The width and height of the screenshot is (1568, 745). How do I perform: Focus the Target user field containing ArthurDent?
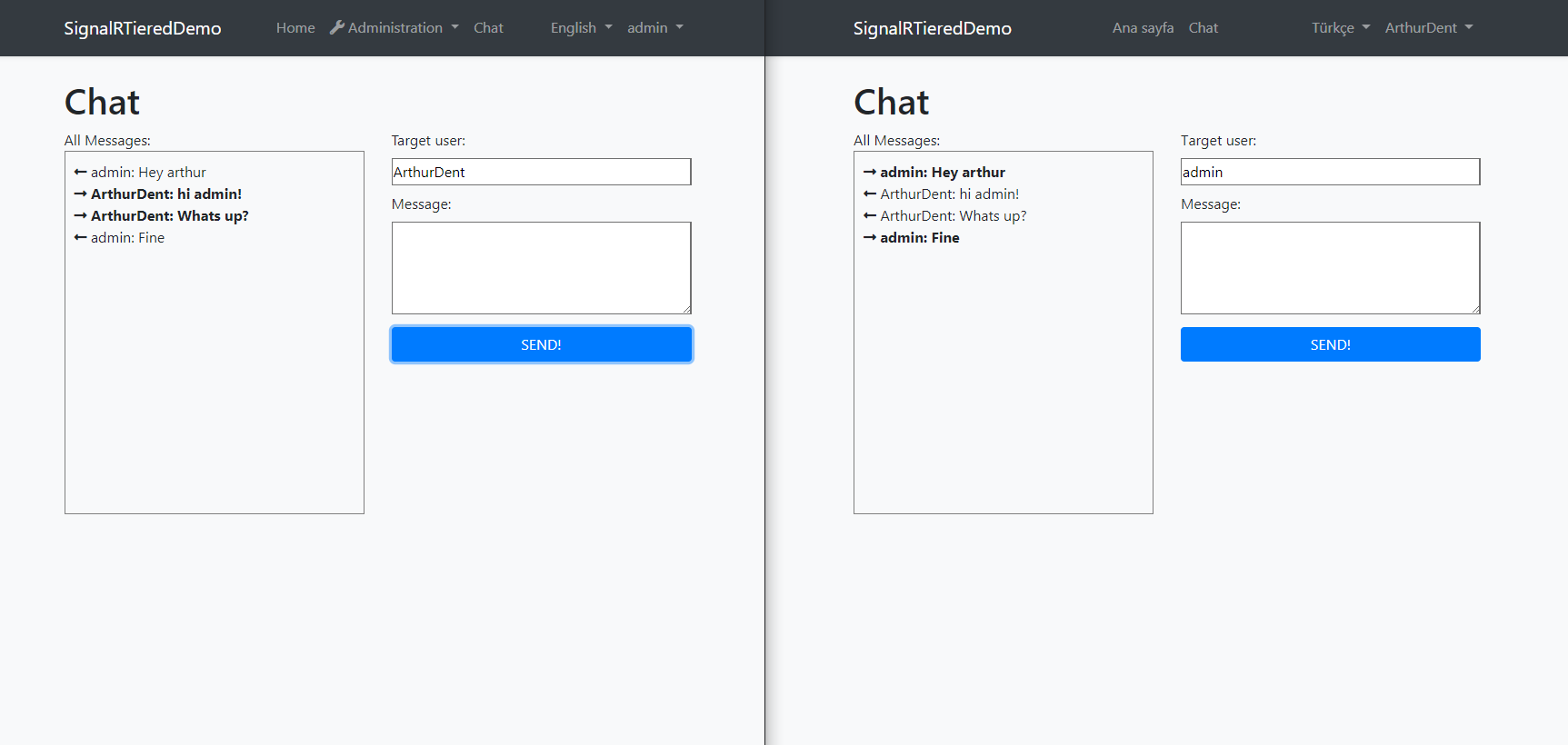coord(541,172)
